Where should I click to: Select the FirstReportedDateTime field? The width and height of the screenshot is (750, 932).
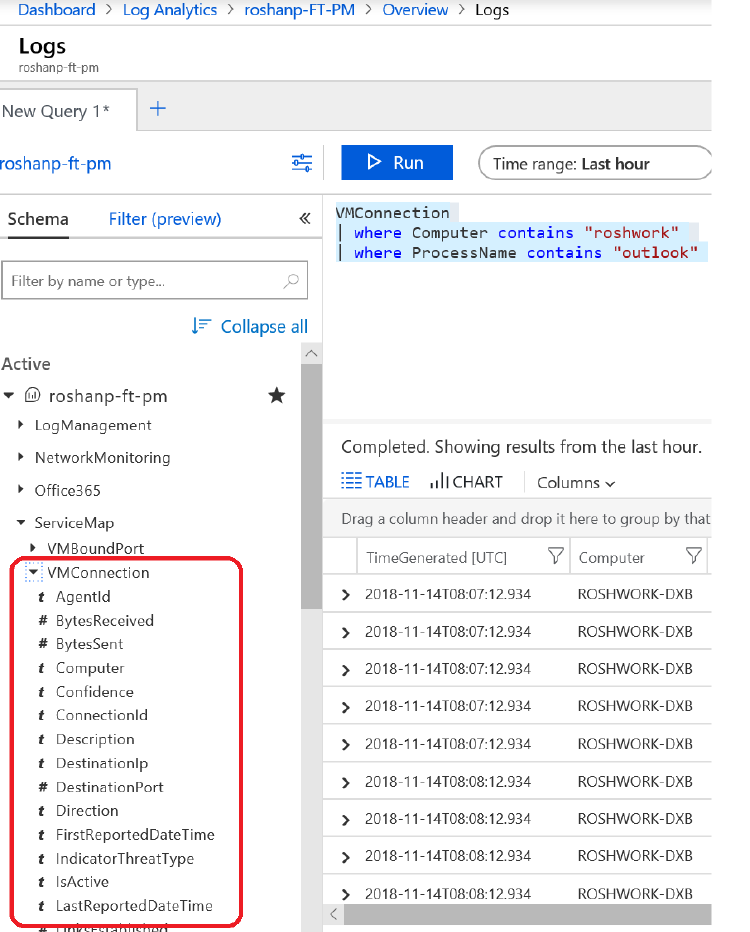point(135,835)
